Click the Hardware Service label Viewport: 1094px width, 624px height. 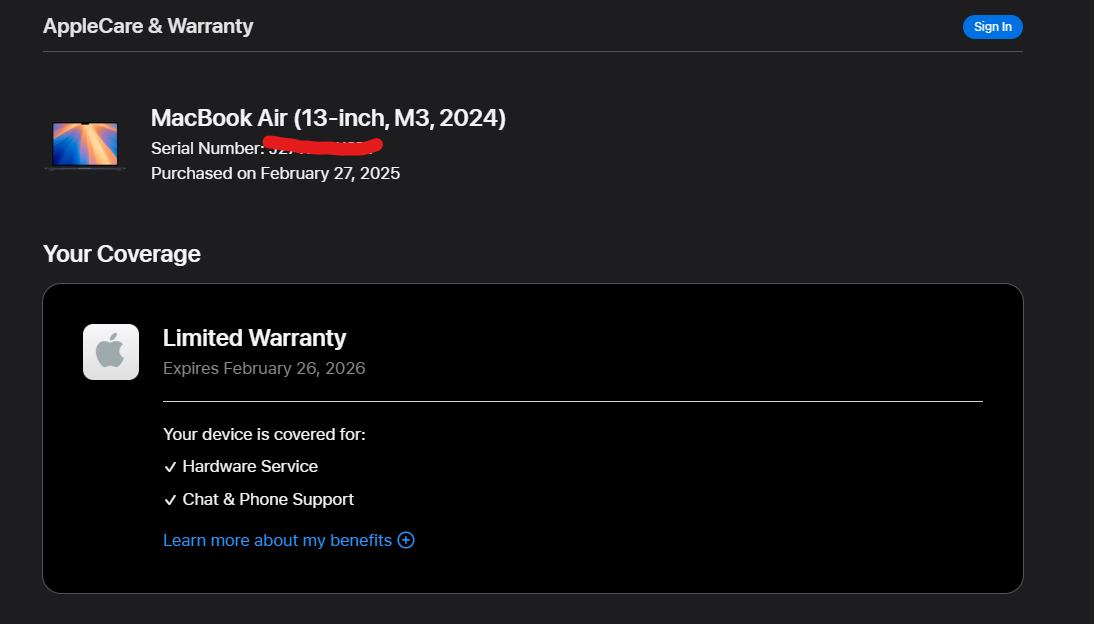click(250, 466)
